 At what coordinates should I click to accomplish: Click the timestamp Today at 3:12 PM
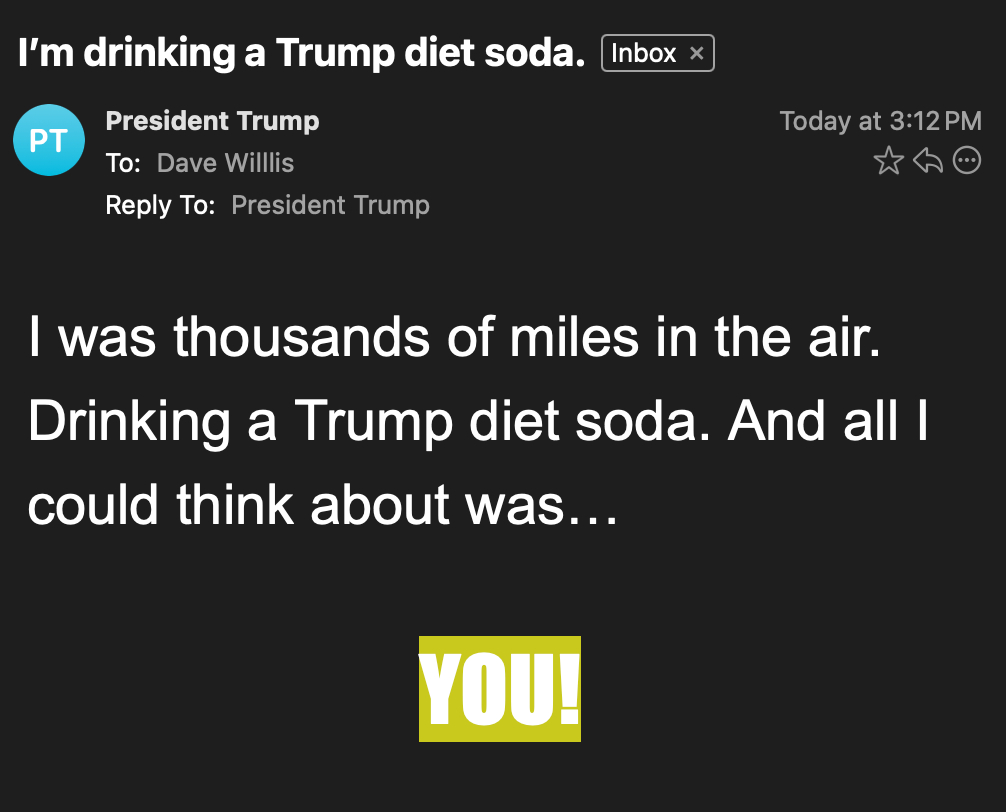880,121
